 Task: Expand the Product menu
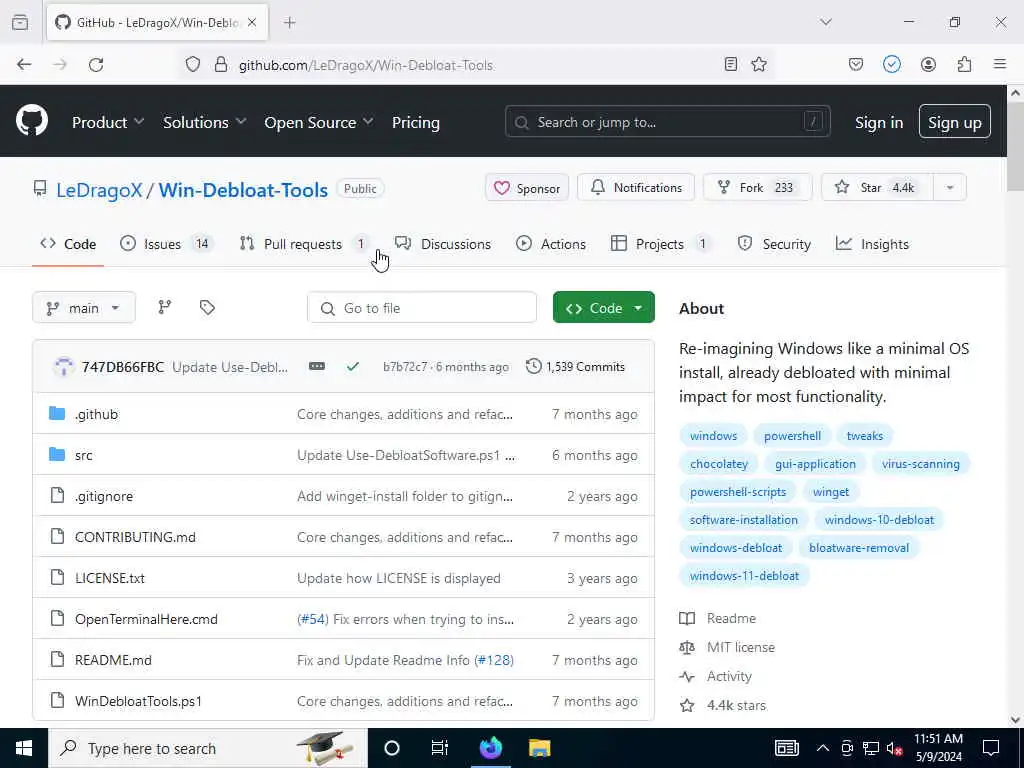108,122
